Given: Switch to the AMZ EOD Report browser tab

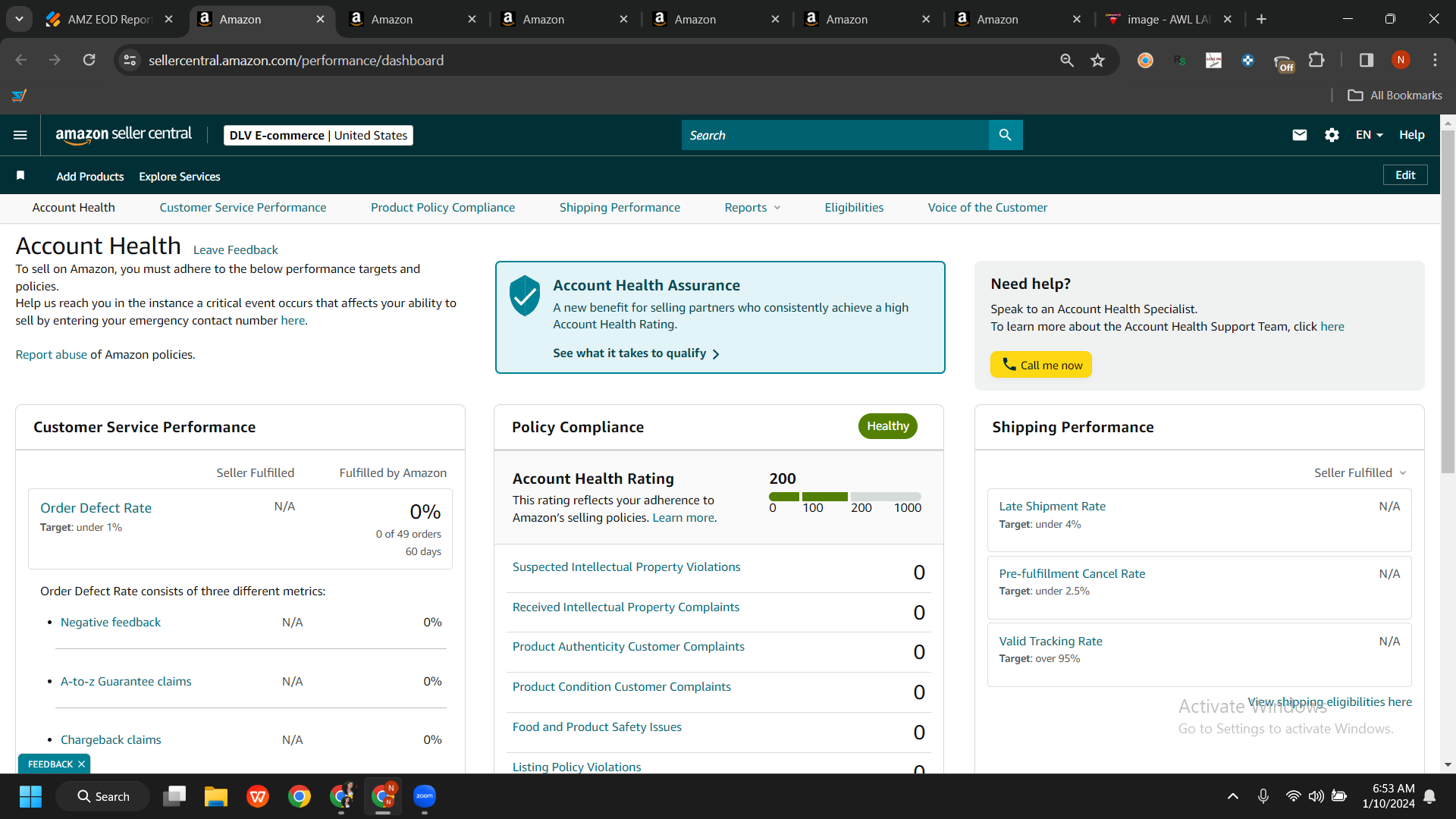Looking at the screenshot, I should (110, 19).
